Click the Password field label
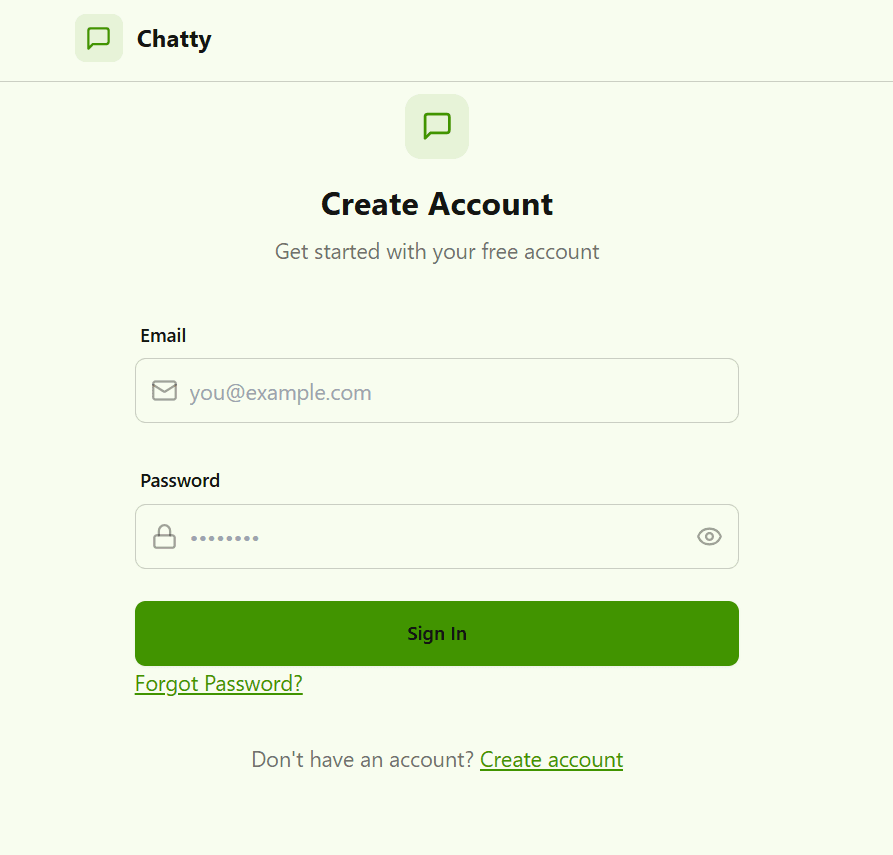Viewport: 893px width, 855px height. point(180,481)
